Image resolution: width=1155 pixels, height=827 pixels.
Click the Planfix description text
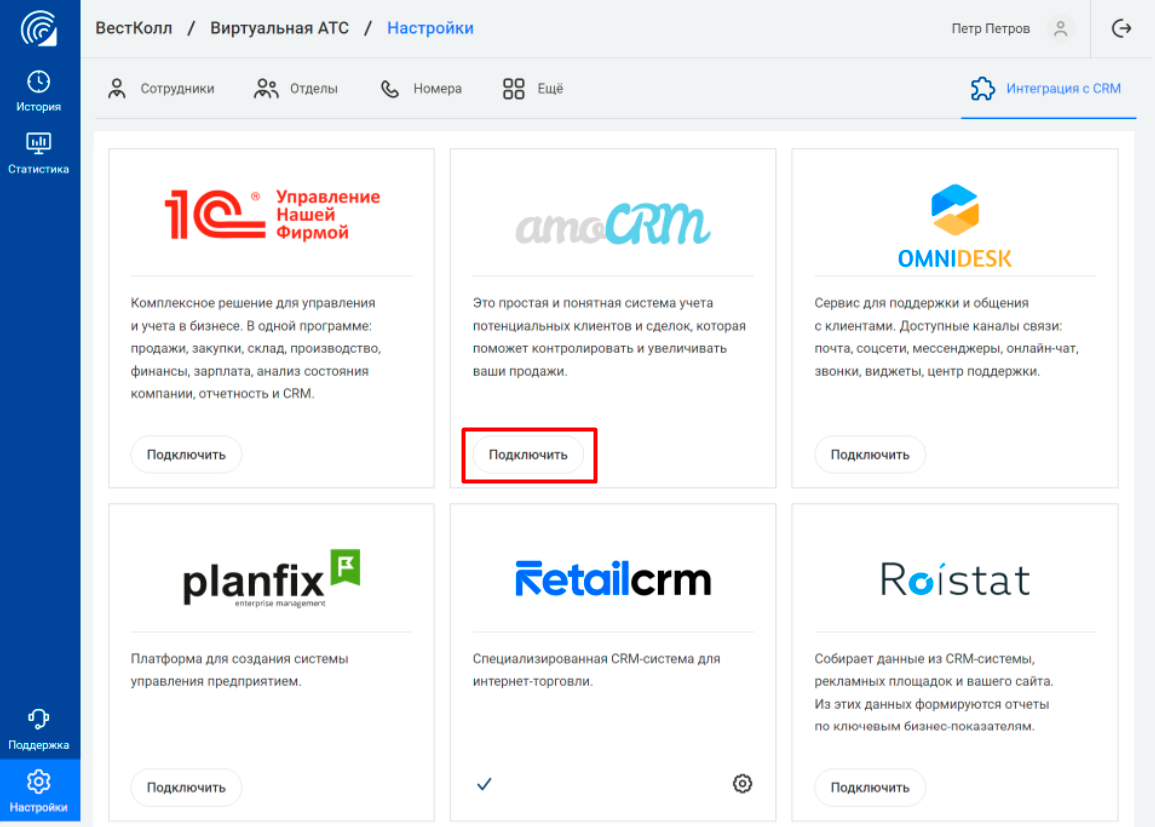[x=239, y=669]
